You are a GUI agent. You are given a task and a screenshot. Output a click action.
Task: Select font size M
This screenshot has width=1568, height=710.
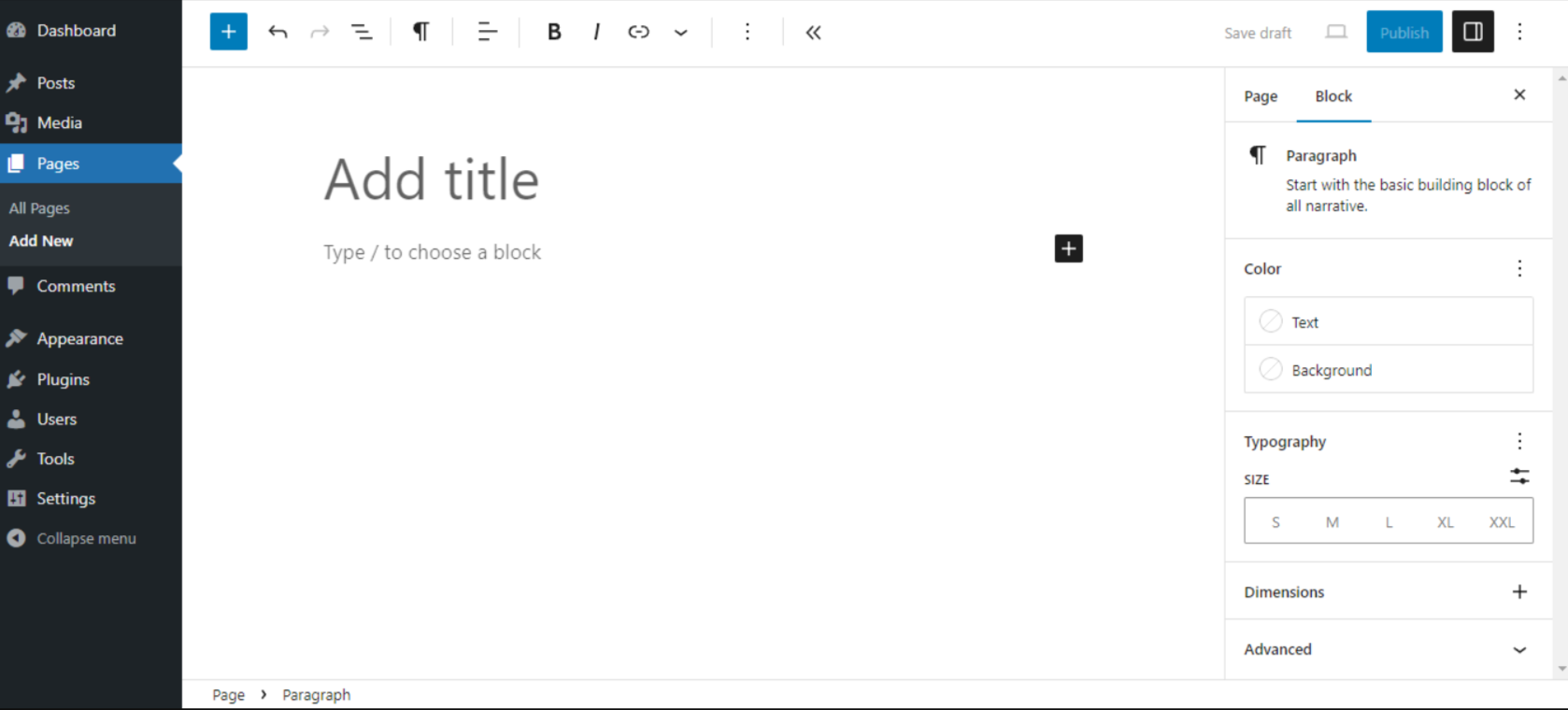click(1332, 522)
